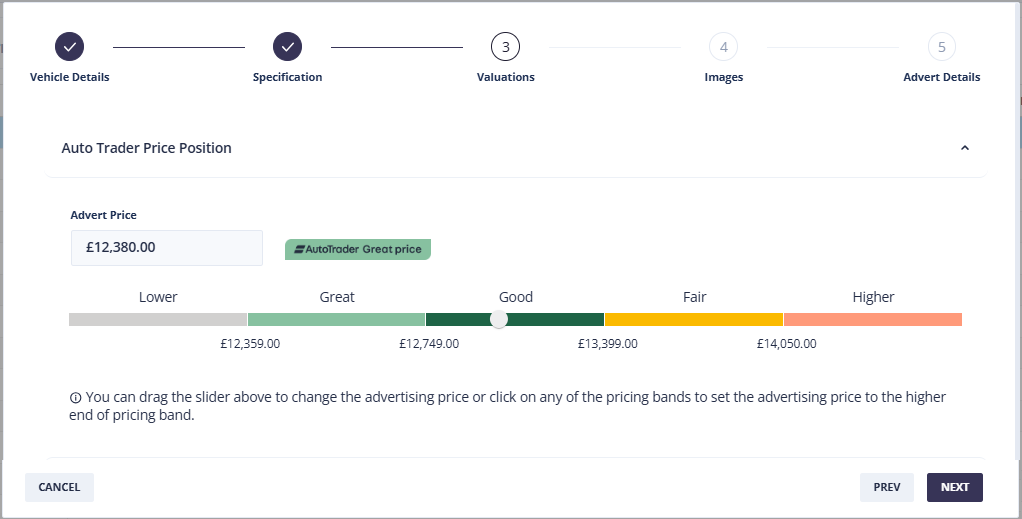Viewport: 1022px width, 519px height.
Task: Open the Images step label
Action: [723, 77]
